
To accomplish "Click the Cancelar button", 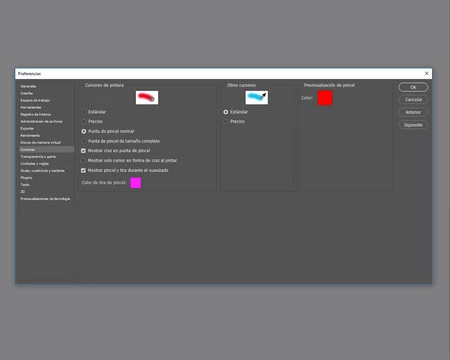I will (413, 100).
